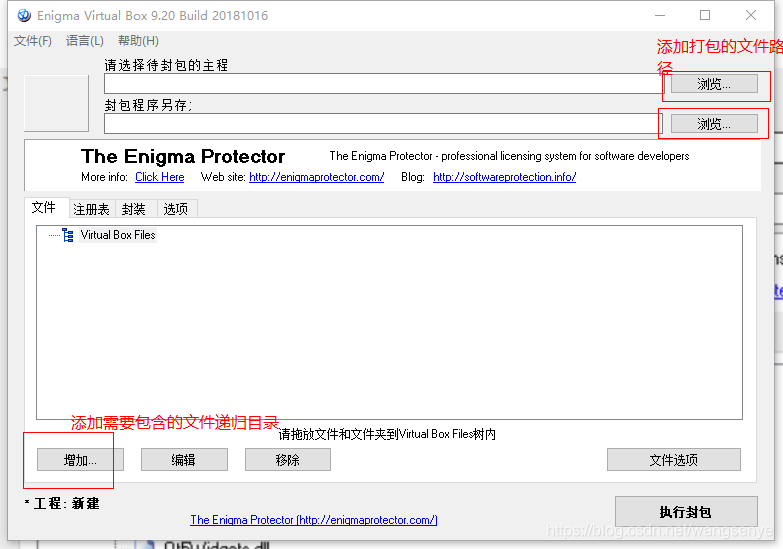
Task: Maximize the Enigma Virtual Box window
Action: coord(705,15)
